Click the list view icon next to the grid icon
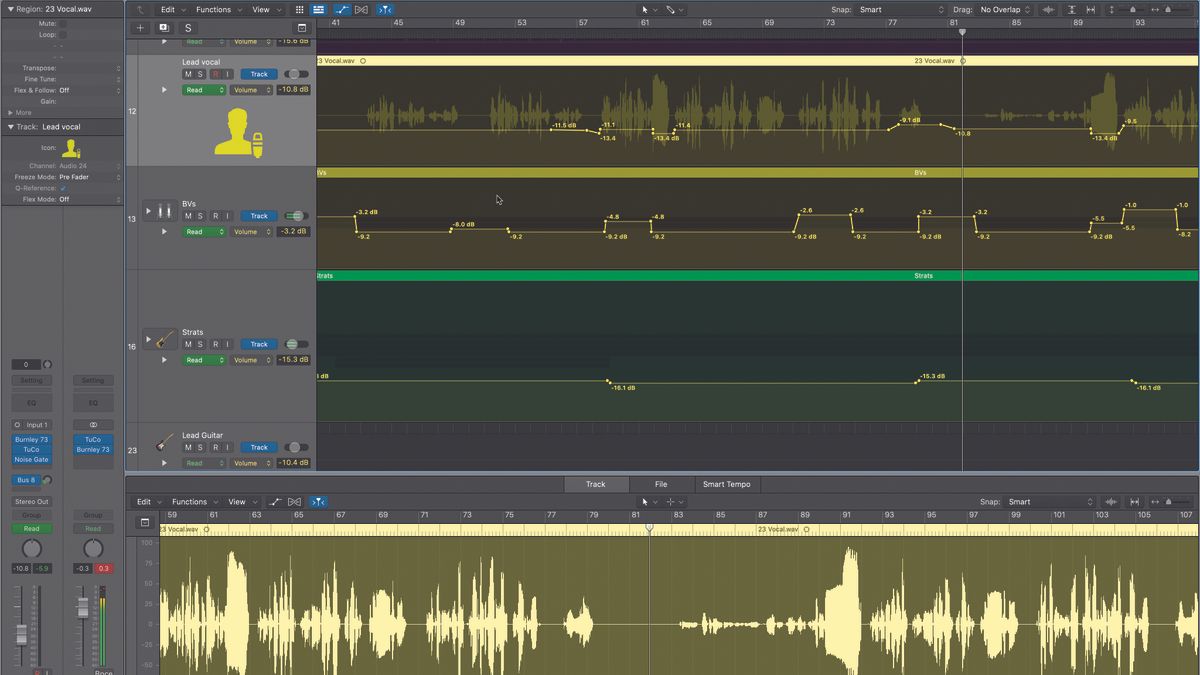Screen dimensions: 1200x675 pos(318,9)
